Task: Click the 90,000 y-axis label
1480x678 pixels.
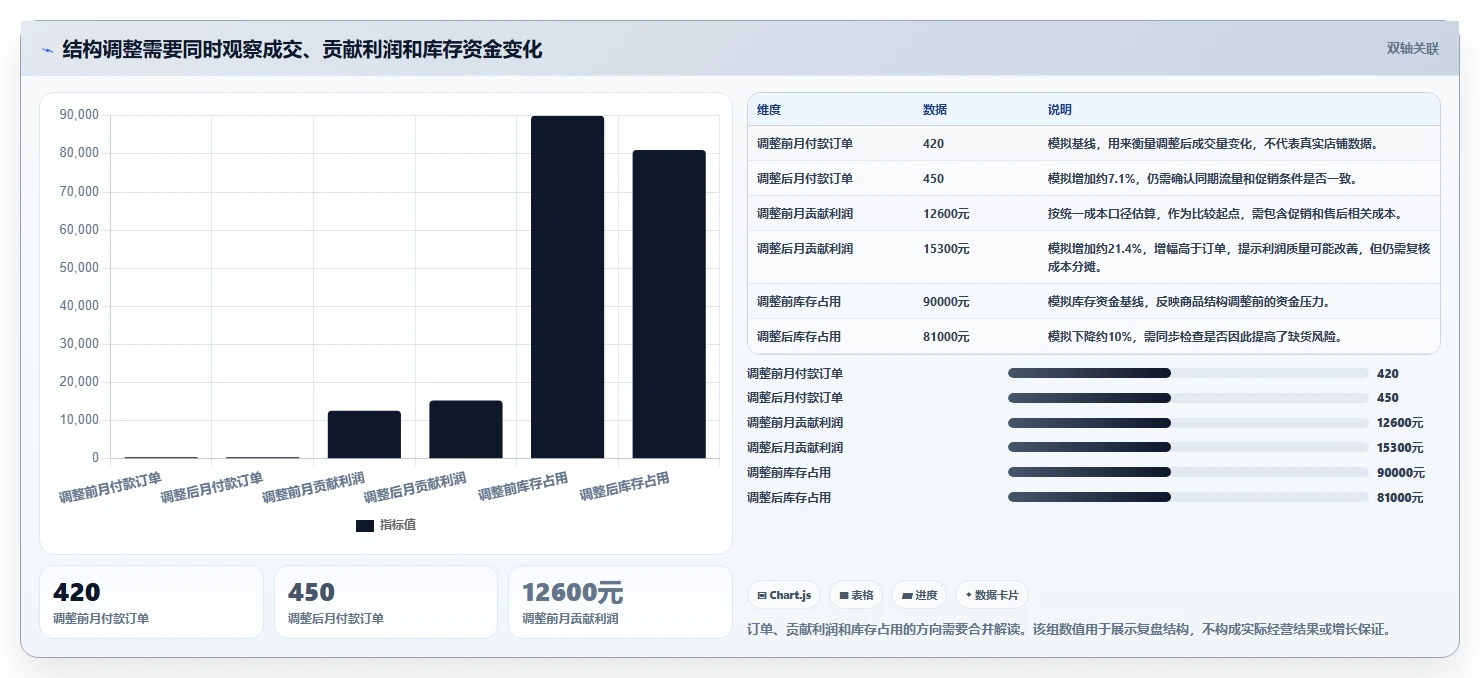Action: 79,115
